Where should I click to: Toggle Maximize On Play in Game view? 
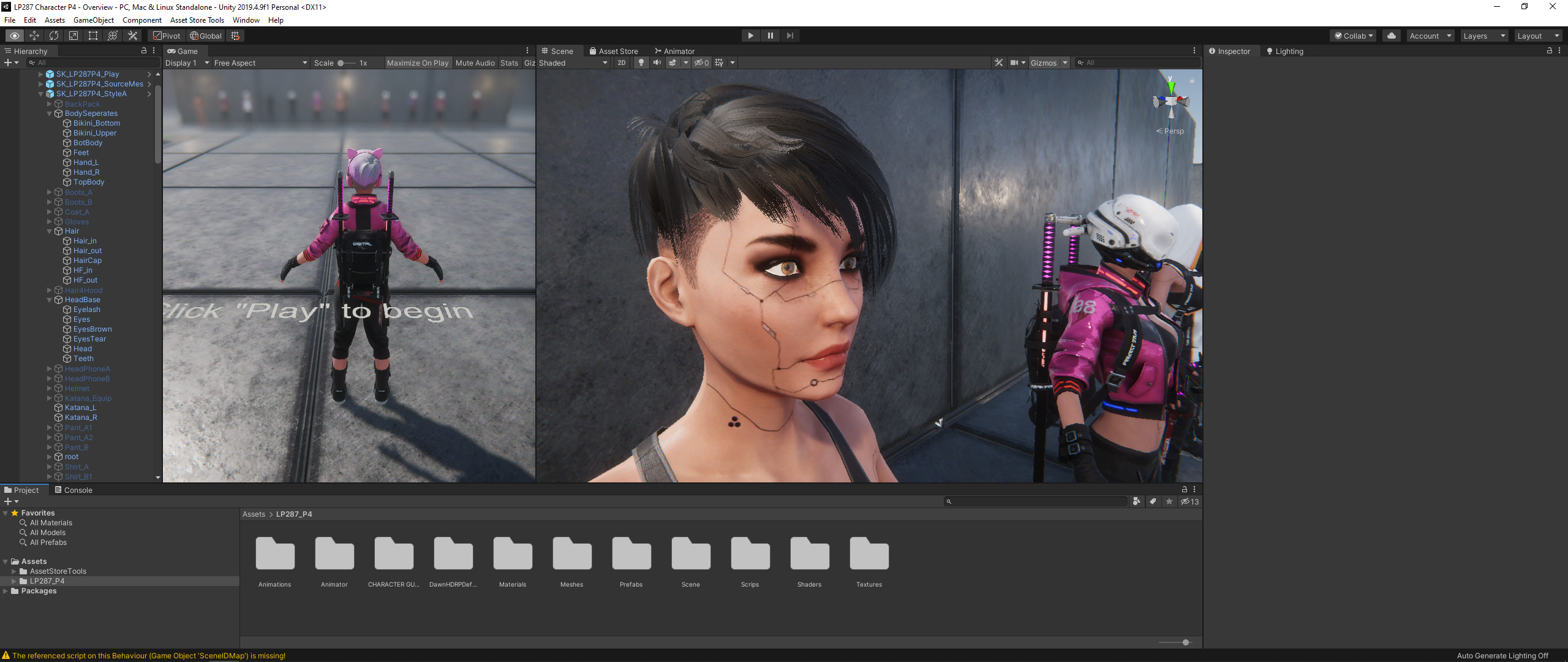pos(418,63)
